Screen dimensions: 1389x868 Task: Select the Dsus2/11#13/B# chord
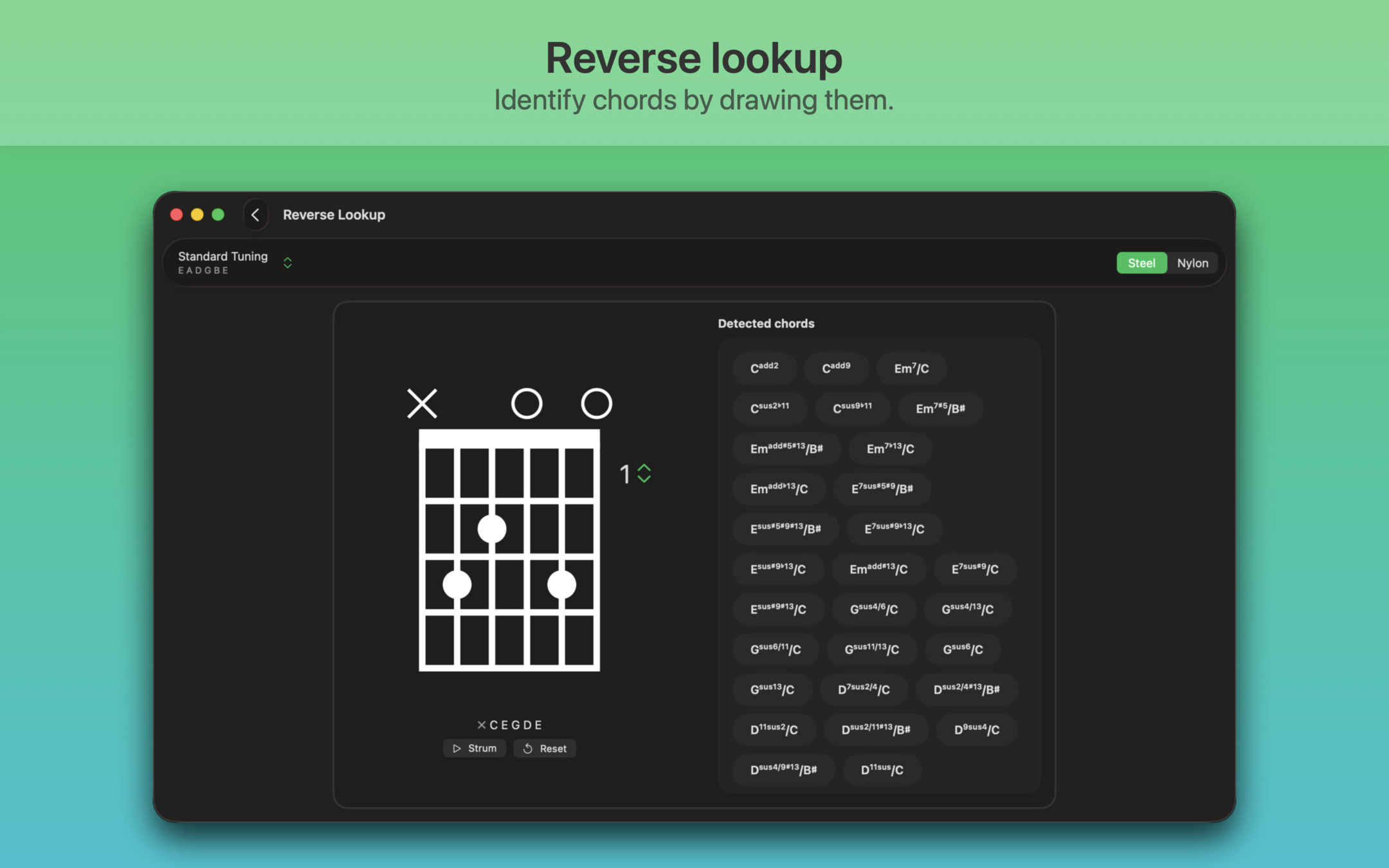coord(876,729)
